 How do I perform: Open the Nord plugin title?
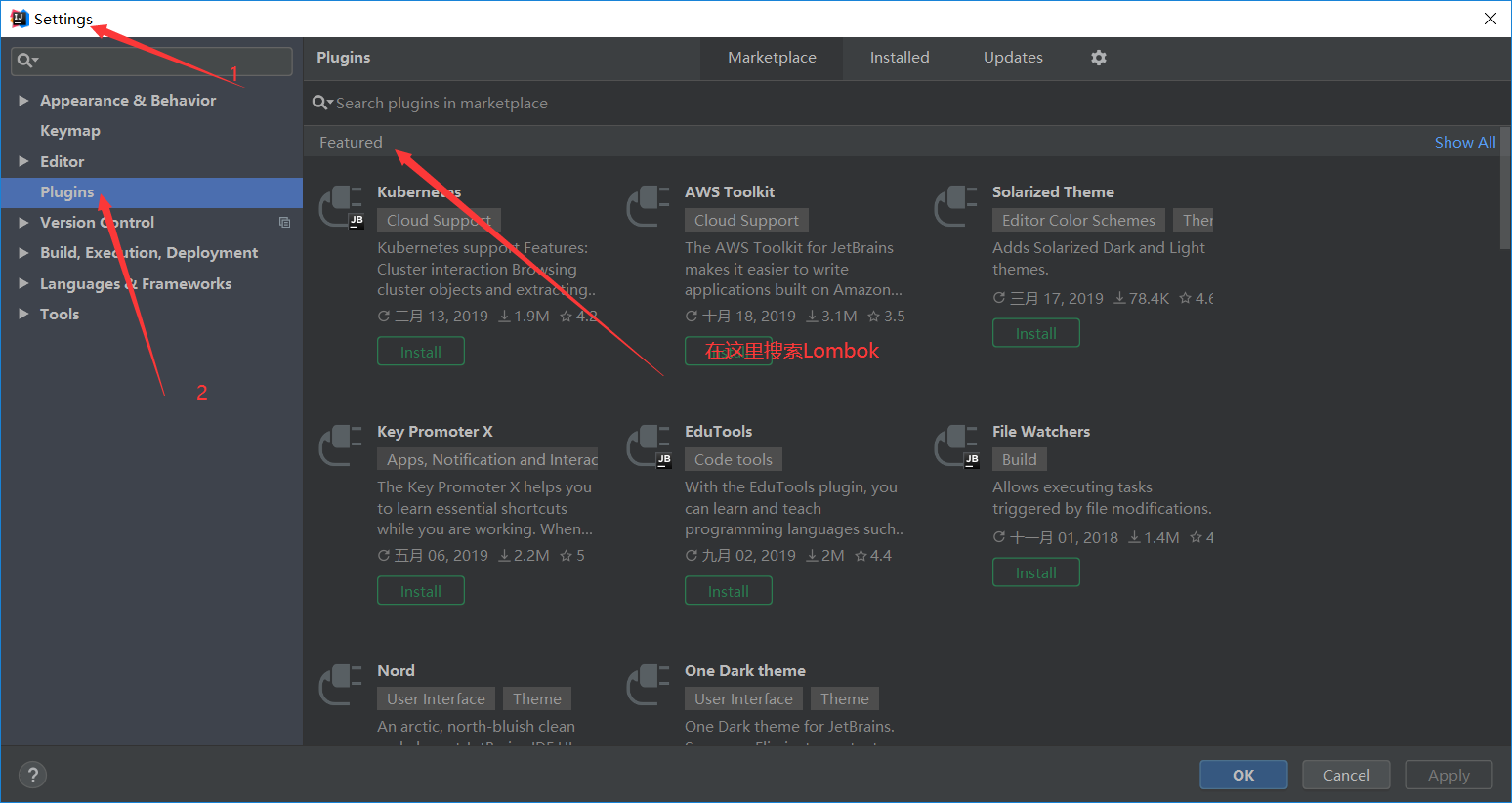pyautogui.click(x=396, y=671)
